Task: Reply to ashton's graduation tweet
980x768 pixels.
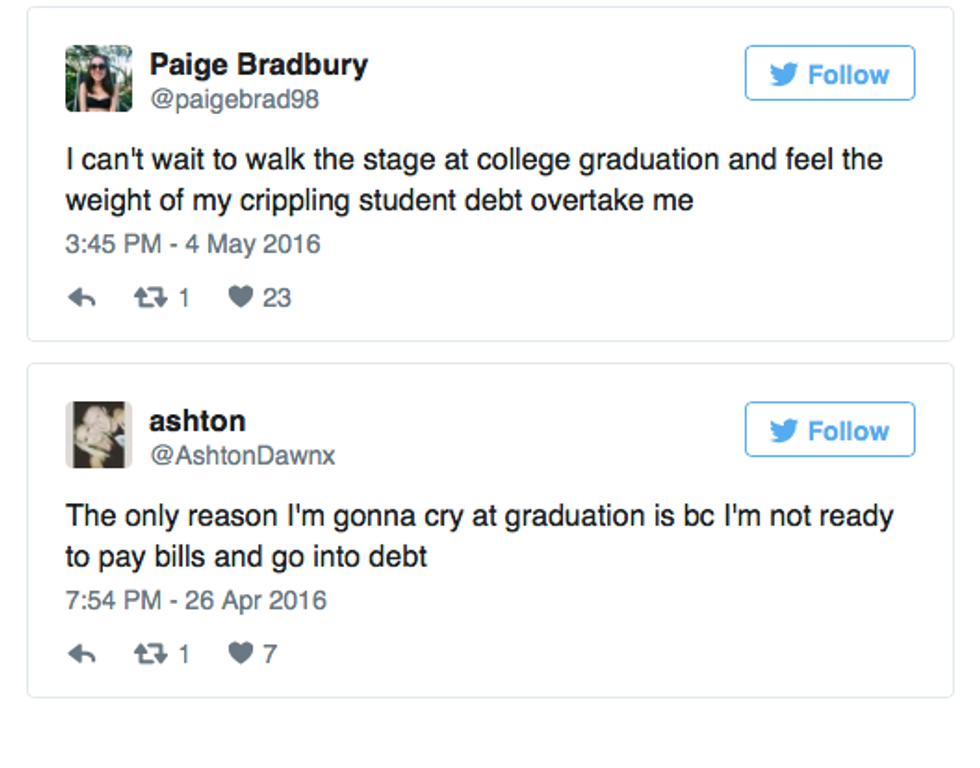Action: pos(81,654)
